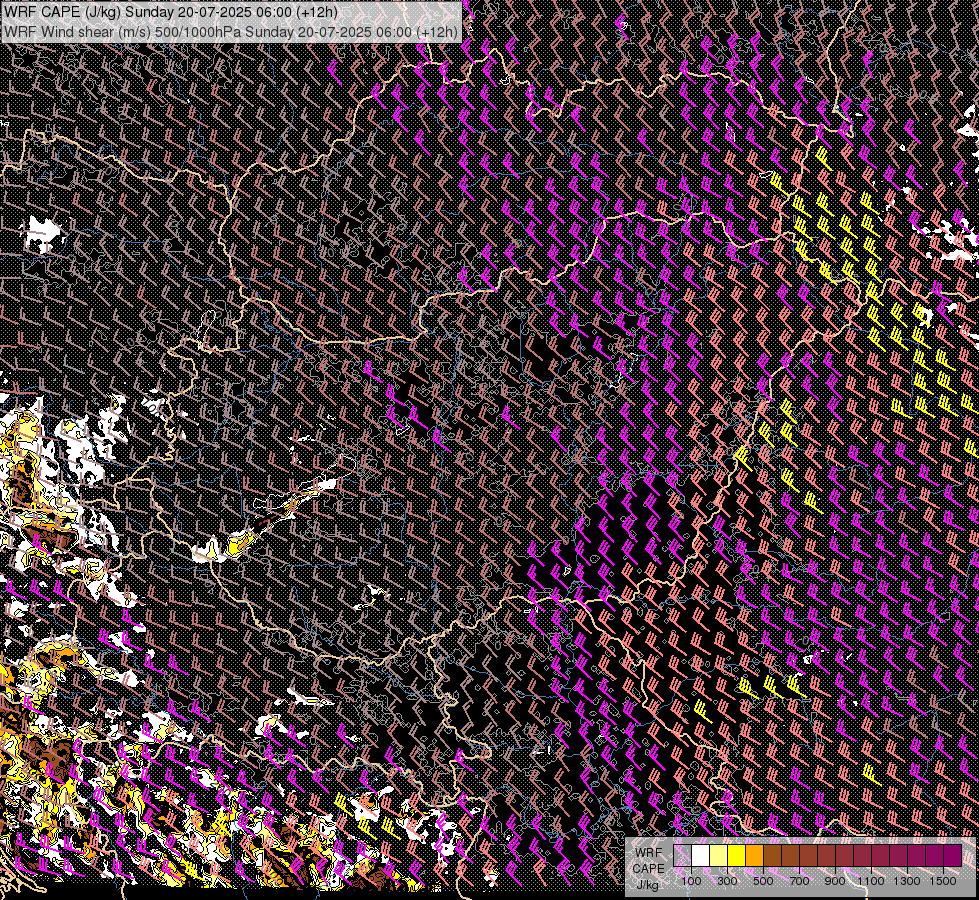Click the '100' legend tick label
Viewport: 979px width, 900px height.
tap(691, 881)
